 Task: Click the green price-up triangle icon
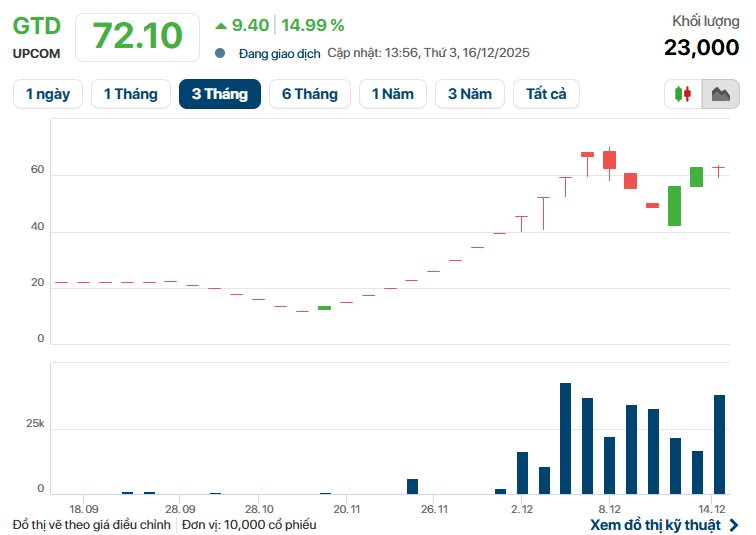point(221,25)
